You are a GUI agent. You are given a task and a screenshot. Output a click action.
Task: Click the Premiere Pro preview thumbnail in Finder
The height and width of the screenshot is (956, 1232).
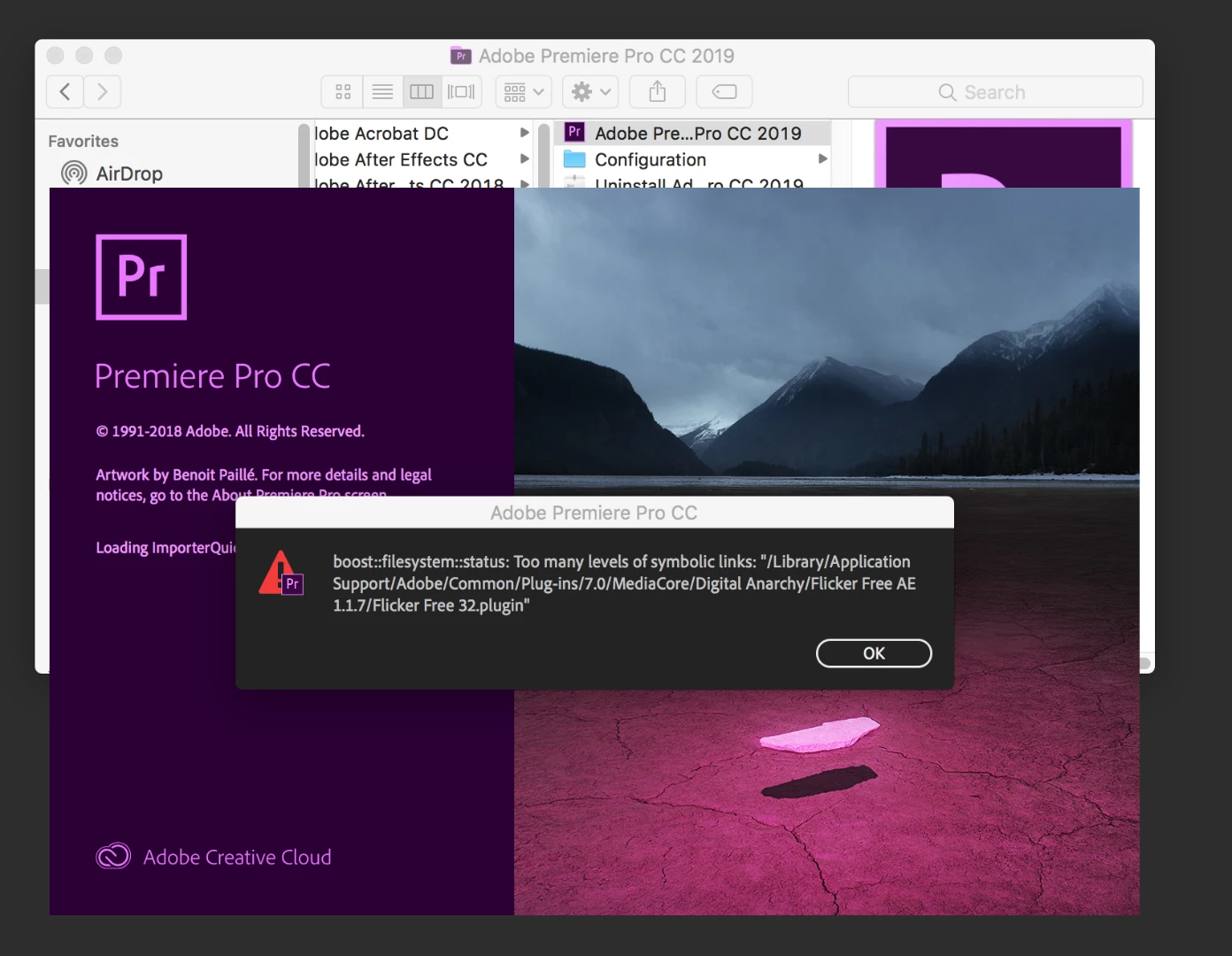(x=1004, y=154)
